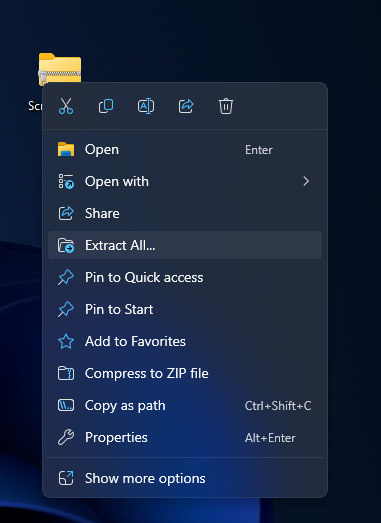Select Compress to ZIP file
This screenshot has height=523, width=381.
point(185,373)
